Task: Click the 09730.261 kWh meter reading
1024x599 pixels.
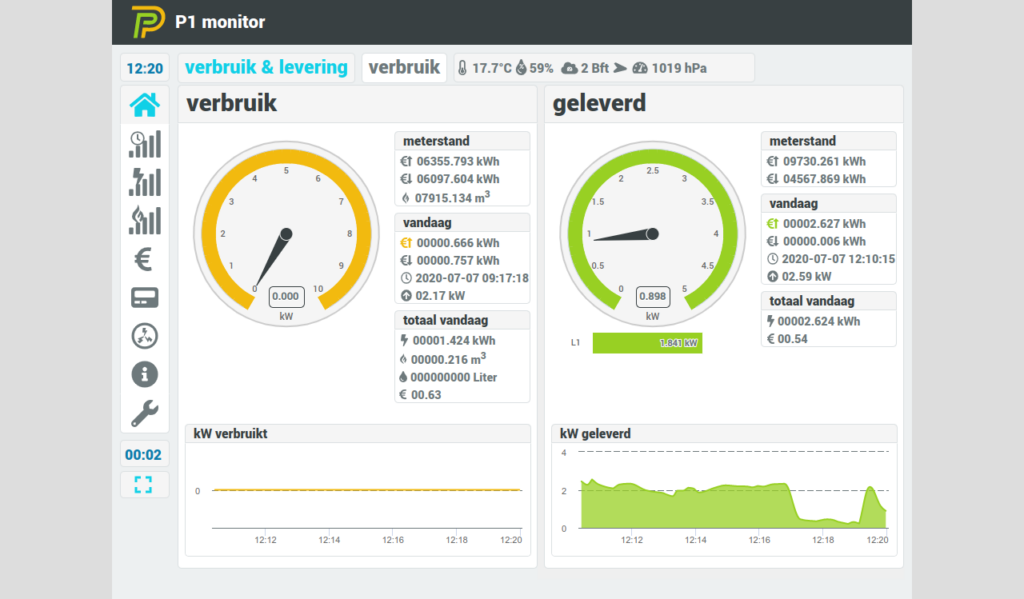Action: coord(824,161)
